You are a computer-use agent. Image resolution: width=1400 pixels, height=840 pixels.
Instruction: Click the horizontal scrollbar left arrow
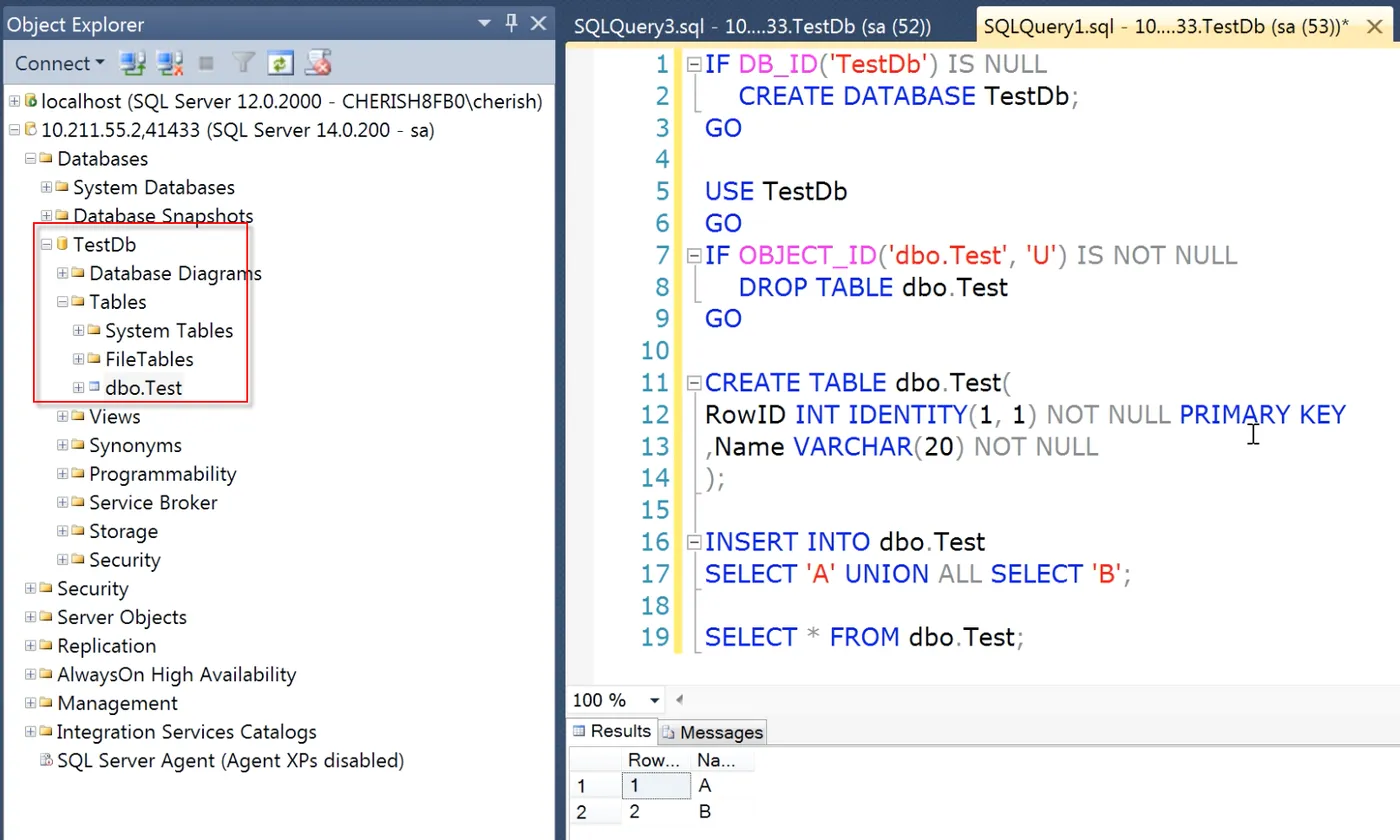[680, 700]
